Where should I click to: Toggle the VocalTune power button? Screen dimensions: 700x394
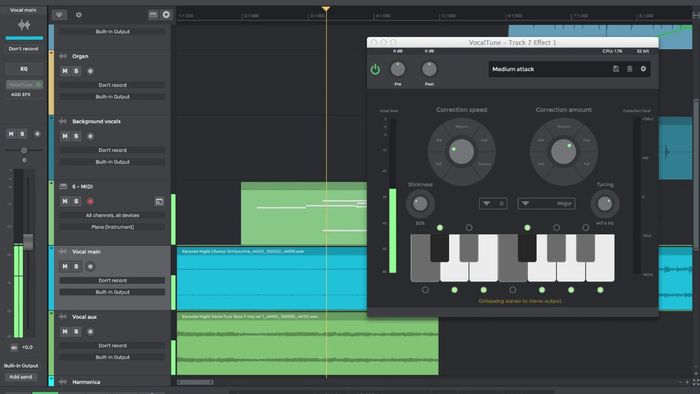pyautogui.click(x=375, y=70)
